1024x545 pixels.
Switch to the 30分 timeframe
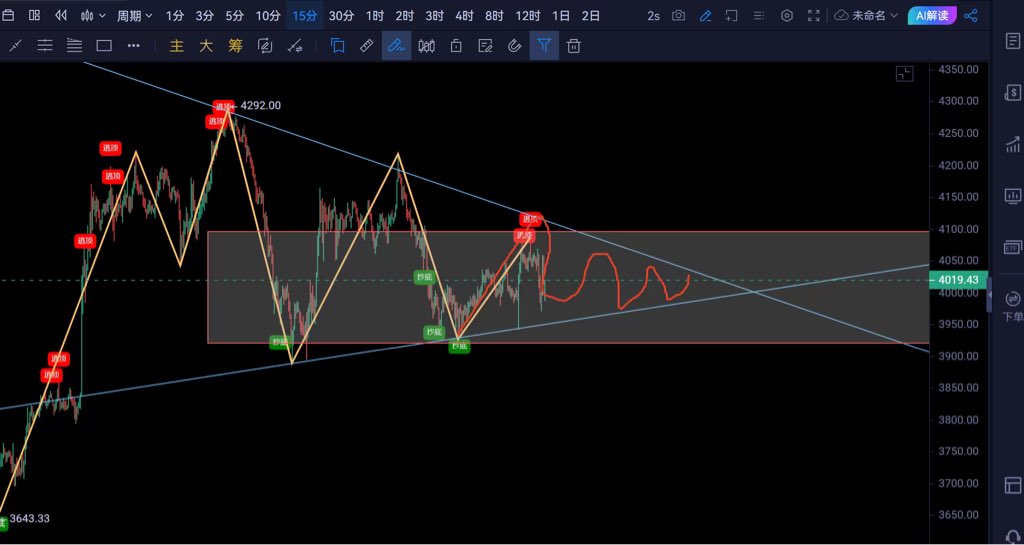[341, 16]
